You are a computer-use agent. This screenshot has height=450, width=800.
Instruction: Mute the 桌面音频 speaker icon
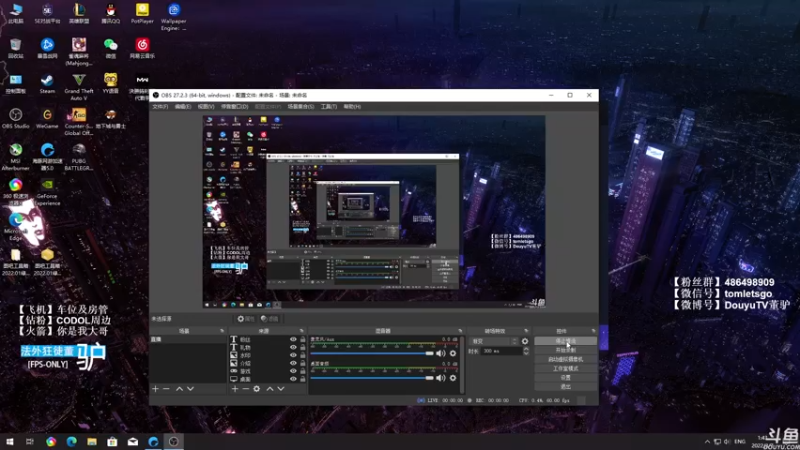[441, 378]
